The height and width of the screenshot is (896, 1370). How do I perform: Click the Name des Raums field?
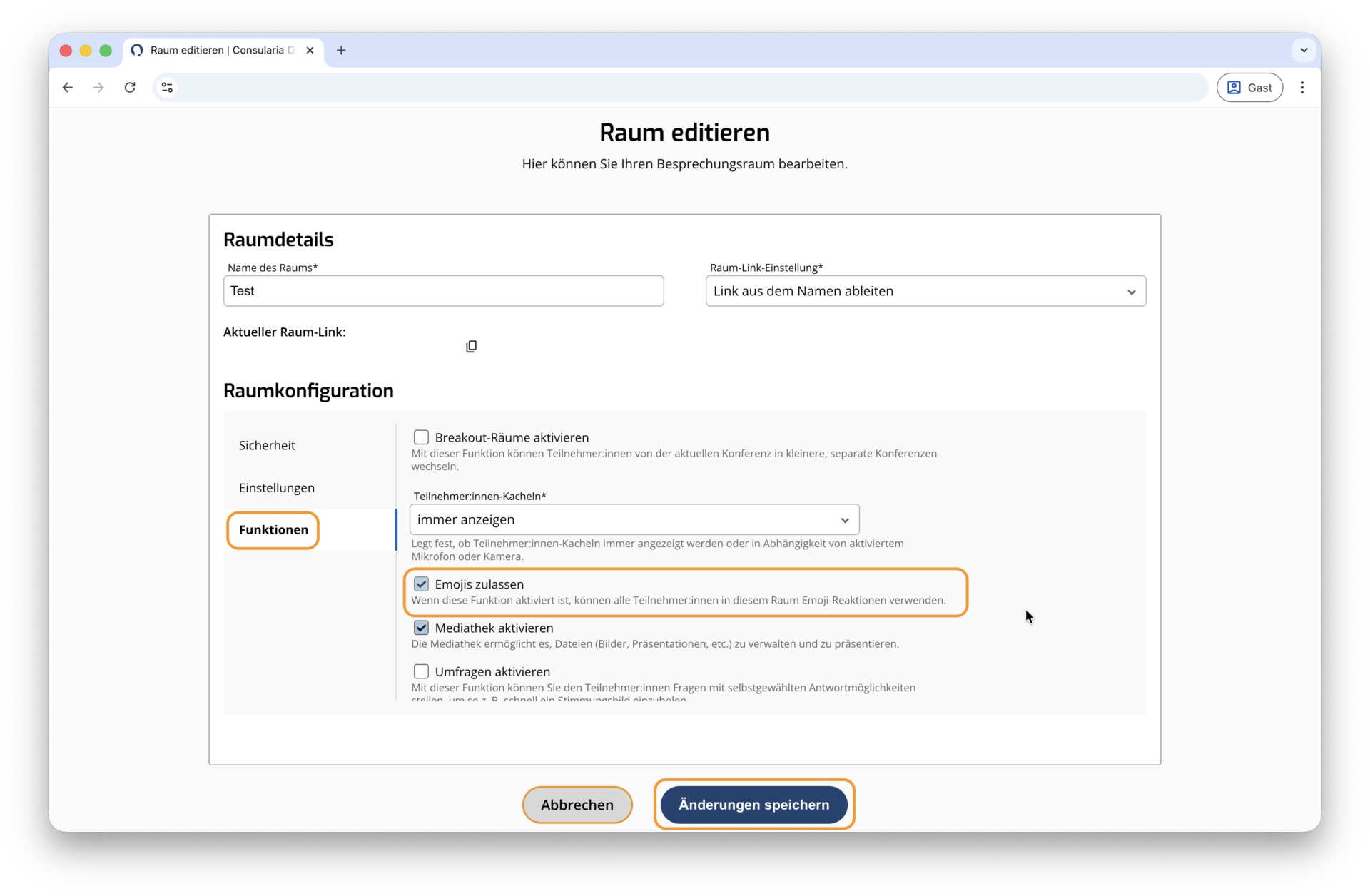click(443, 291)
